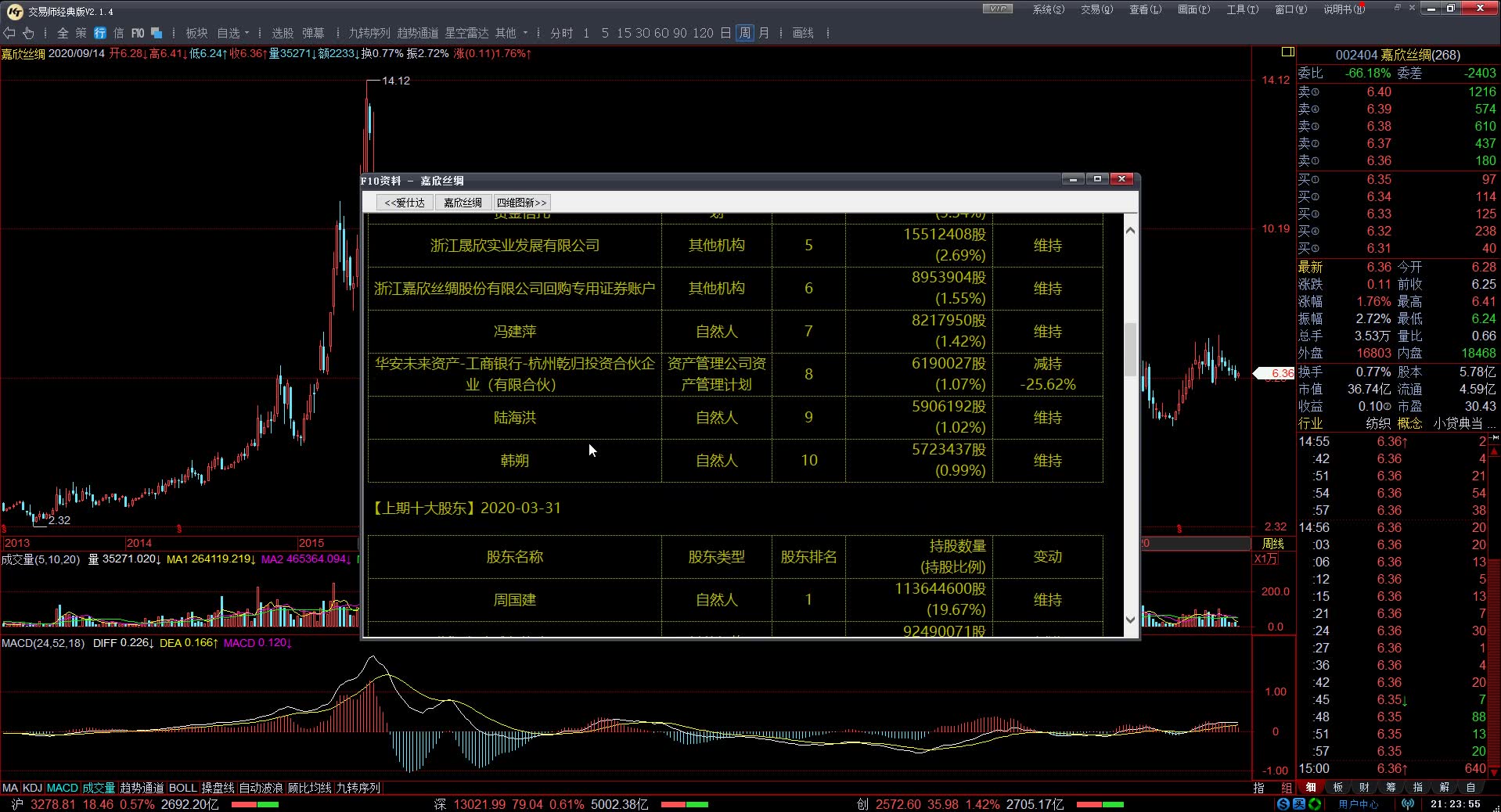
Task: Click the 弹幕 toolbar button
Action: point(313,33)
